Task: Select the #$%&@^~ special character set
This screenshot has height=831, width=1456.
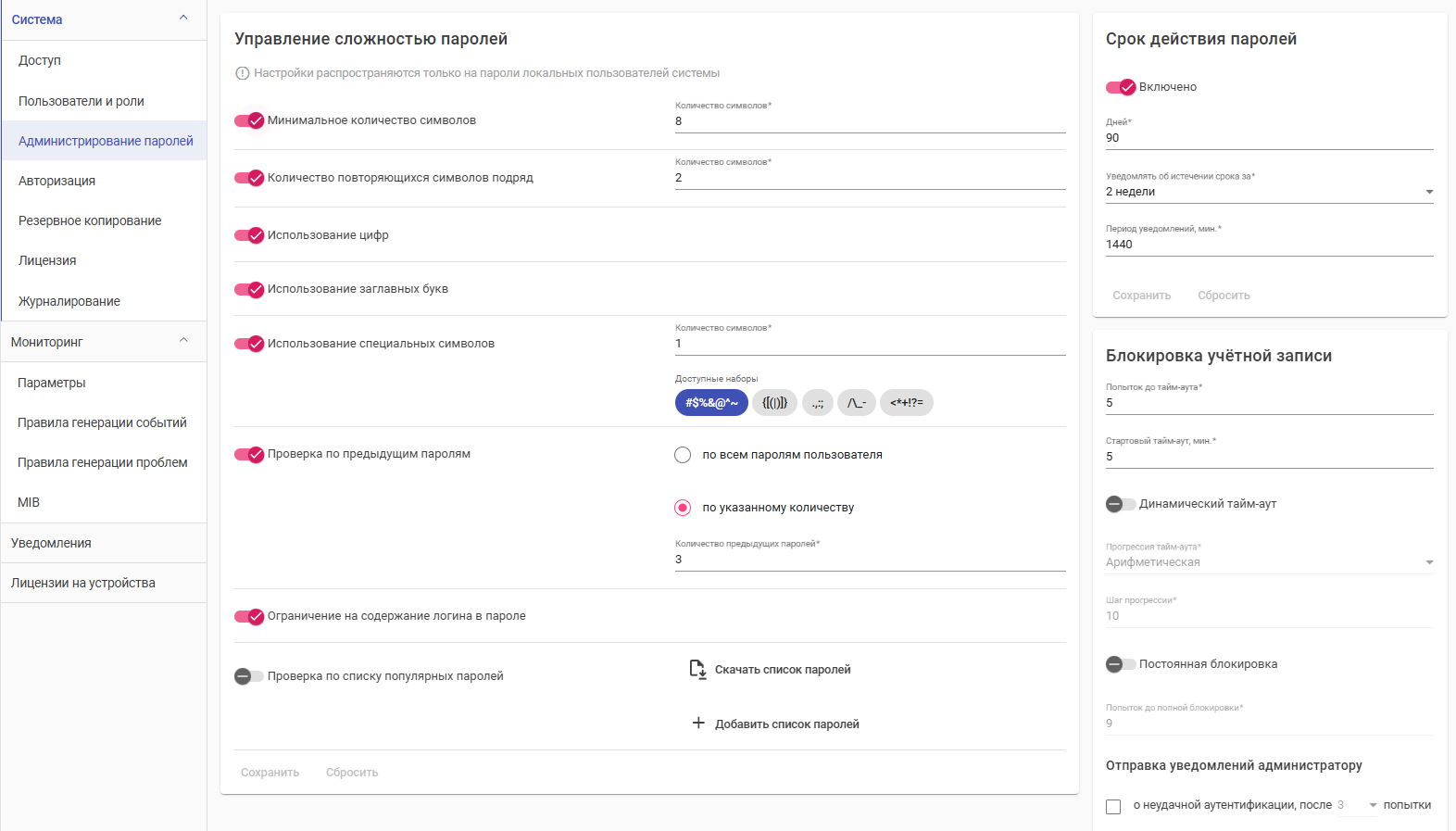Action: [711, 403]
